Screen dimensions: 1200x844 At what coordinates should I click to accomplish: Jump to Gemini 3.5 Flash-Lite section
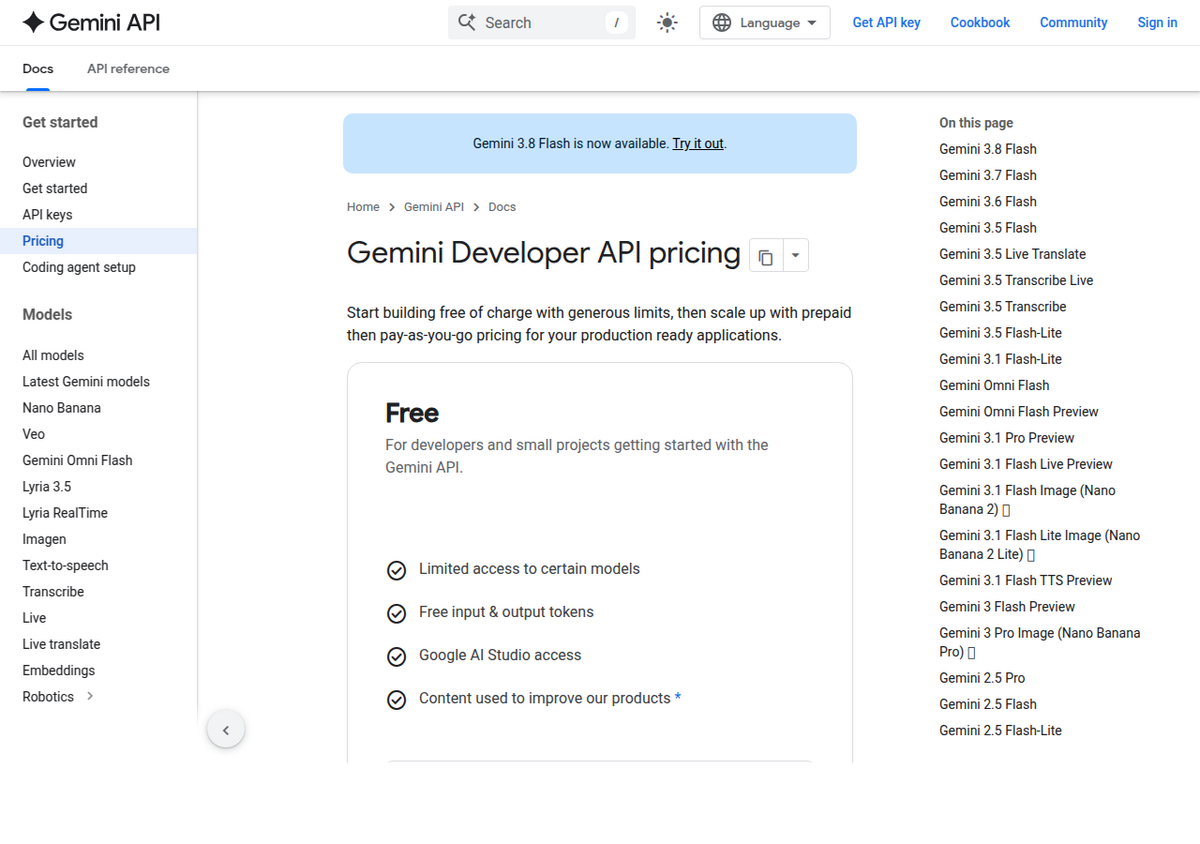pyautogui.click(x=1000, y=332)
